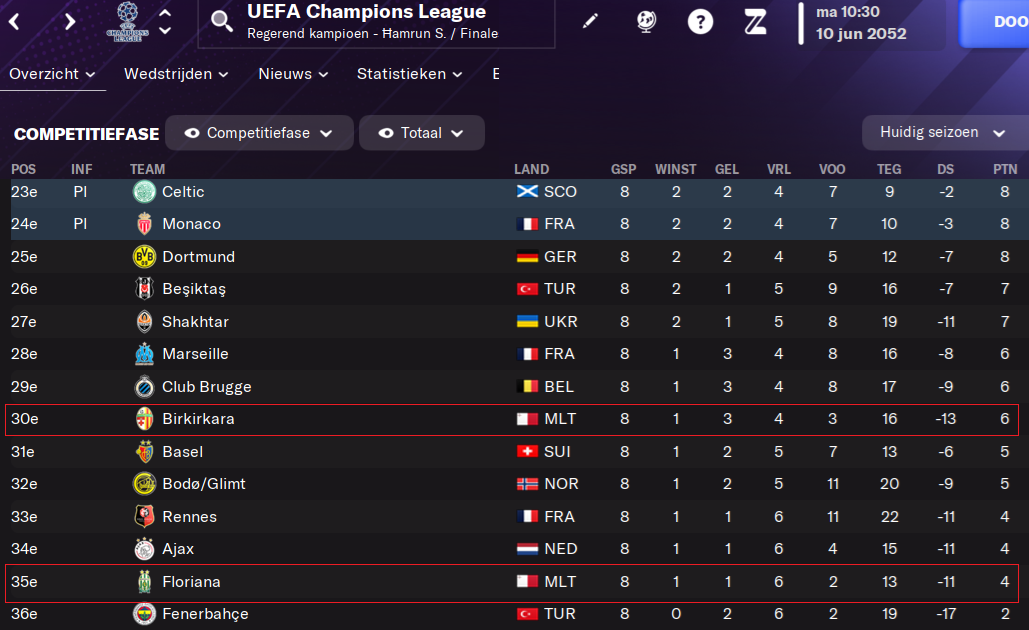Sort table by PTN column header
The width and height of the screenshot is (1029, 630).
1005,169
